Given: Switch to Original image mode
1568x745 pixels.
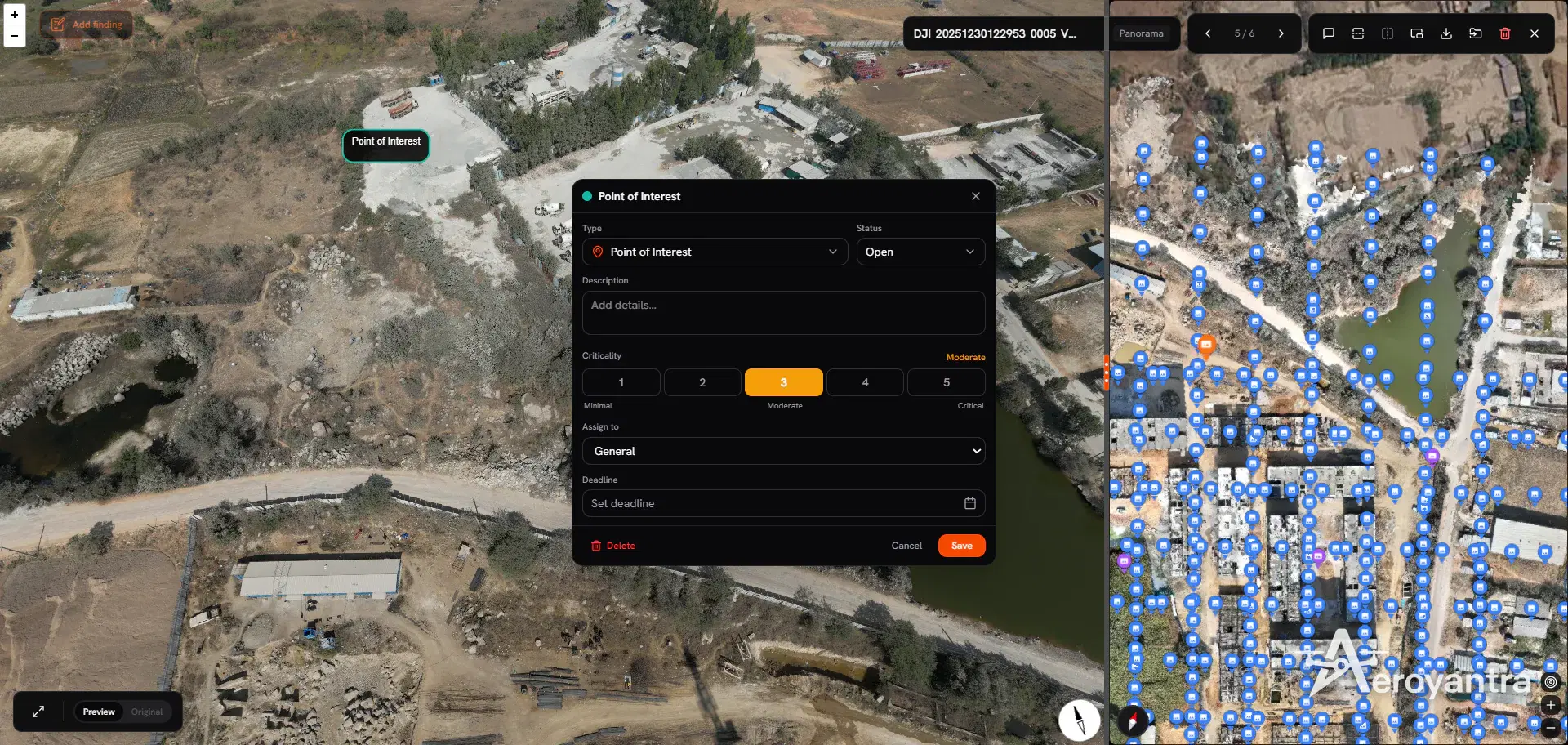Looking at the screenshot, I should click(x=147, y=712).
